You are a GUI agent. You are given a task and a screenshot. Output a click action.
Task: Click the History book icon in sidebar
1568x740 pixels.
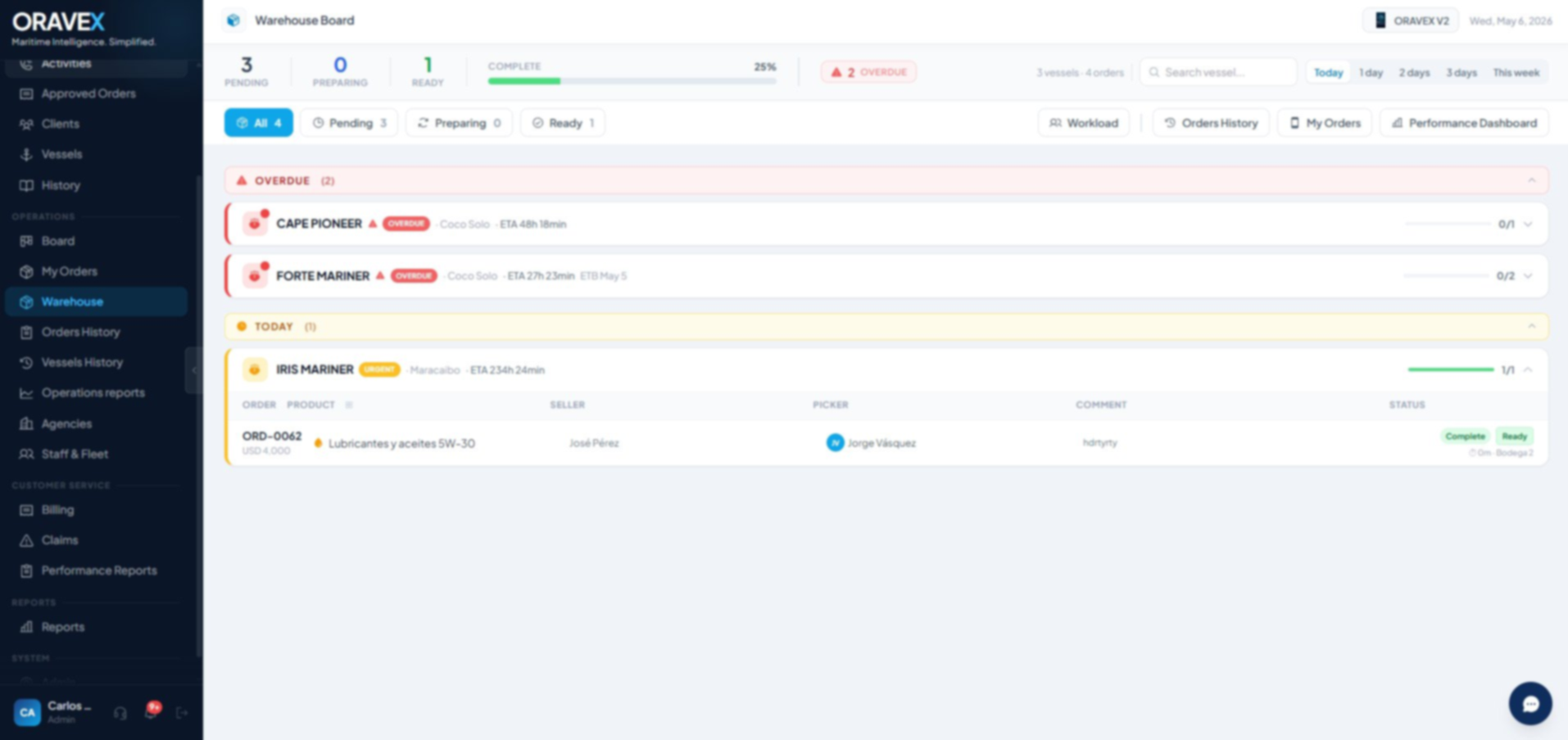[x=26, y=185]
